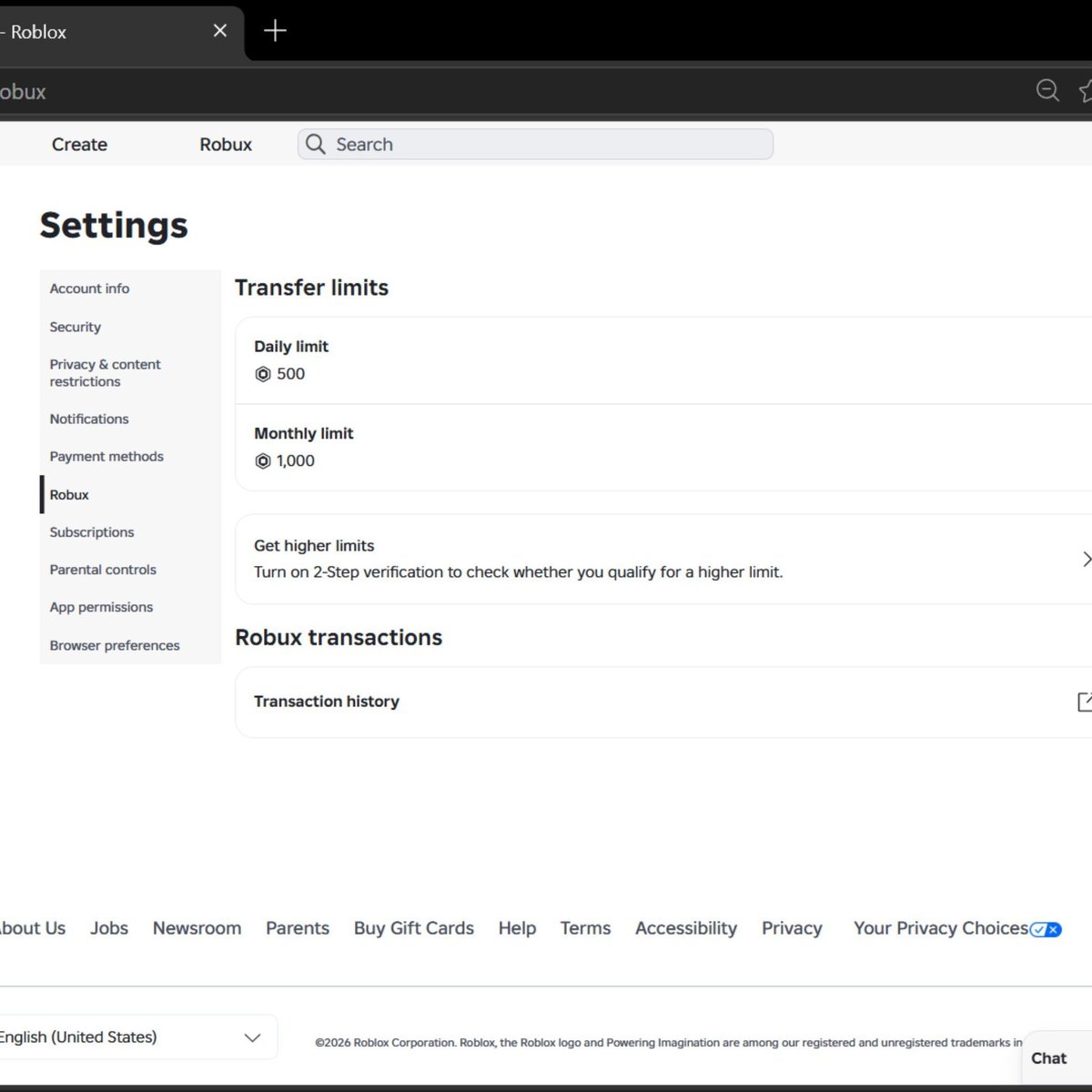Click the Robux icon next to 1,000
Screen dimensions: 1092x1092
(x=263, y=461)
